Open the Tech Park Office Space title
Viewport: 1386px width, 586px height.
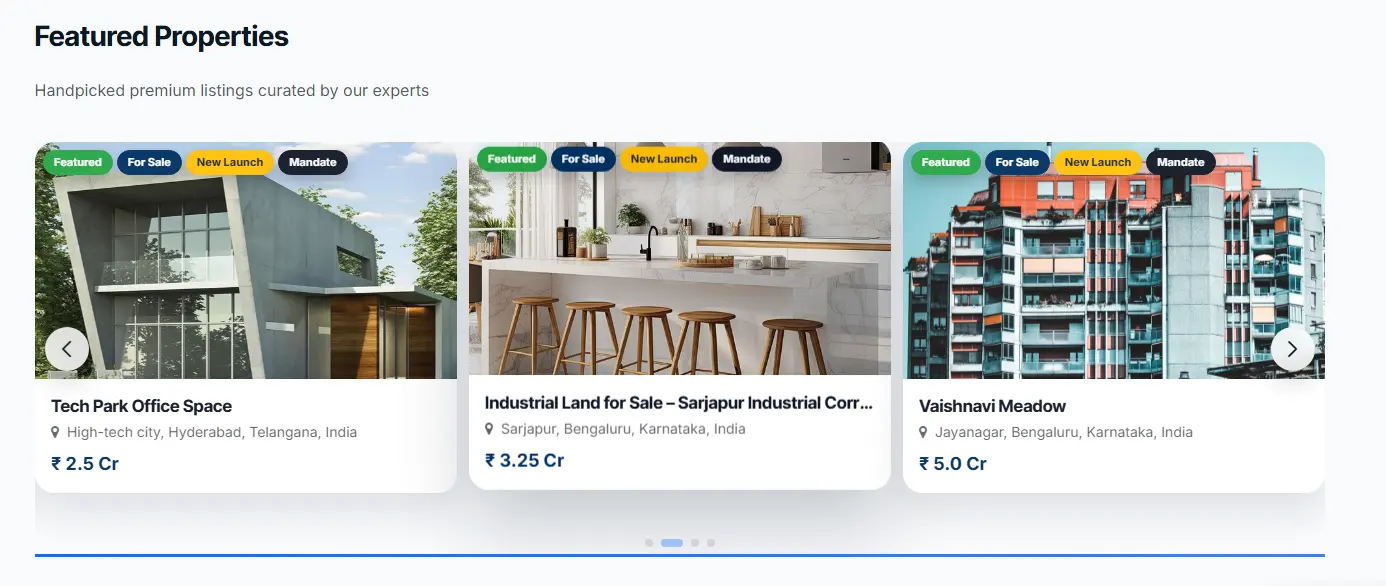[x=141, y=406]
